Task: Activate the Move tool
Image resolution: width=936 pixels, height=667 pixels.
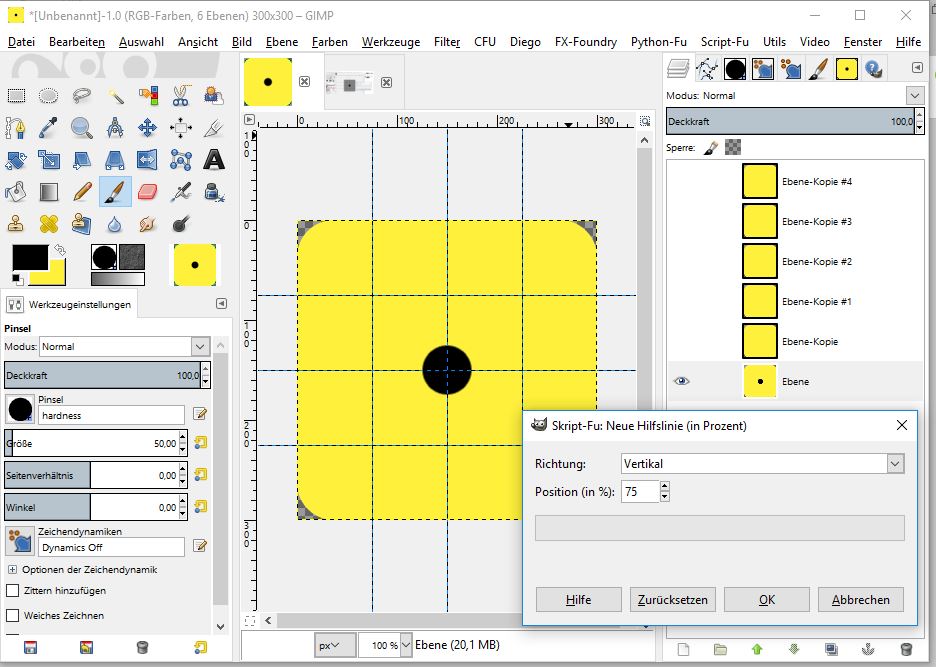Action: (x=147, y=128)
